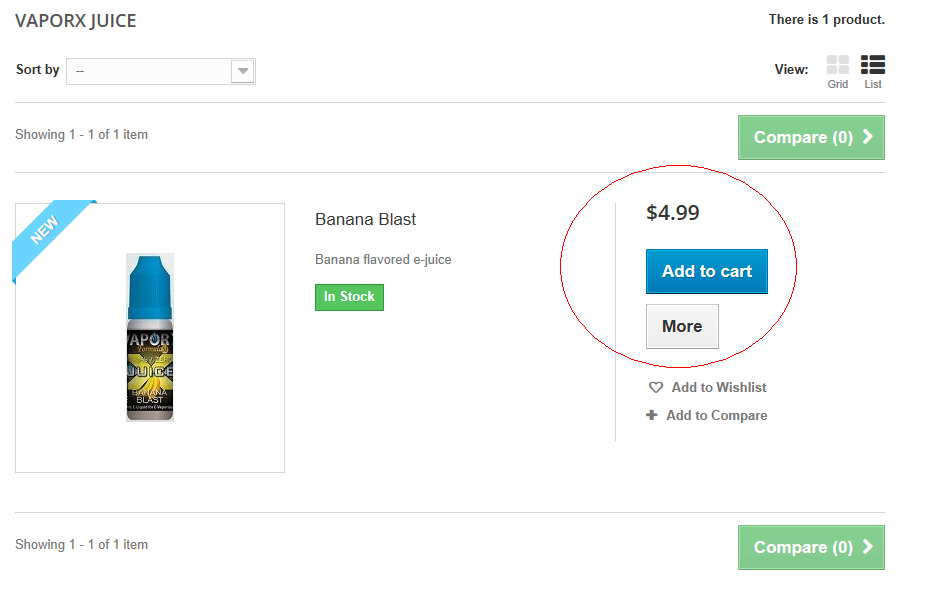
Task: Click the green In Stock badge
Action: (349, 297)
